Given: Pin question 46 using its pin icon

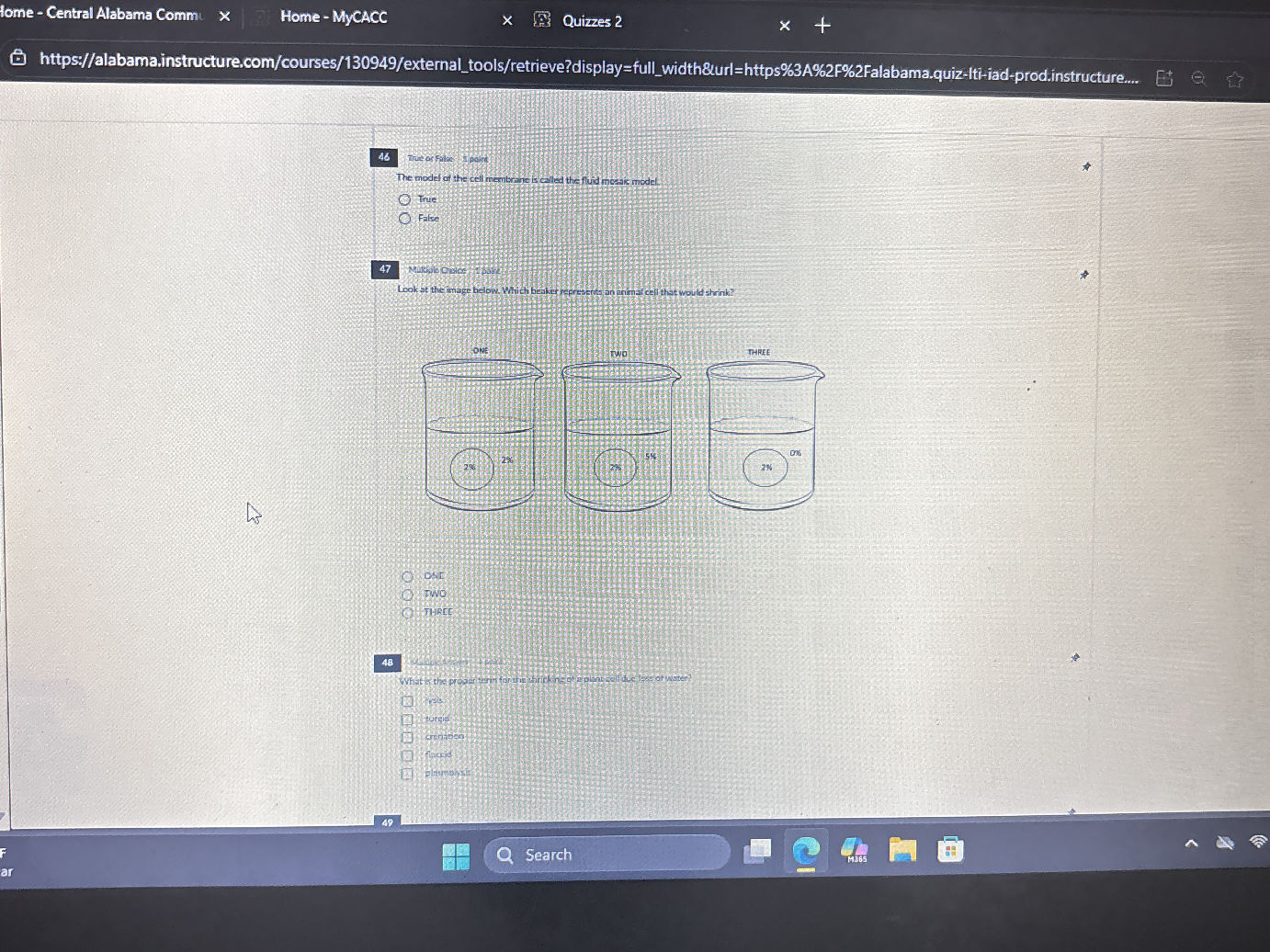Looking at the screenshot, I should pyautogui.click(x=1086, y=167).
